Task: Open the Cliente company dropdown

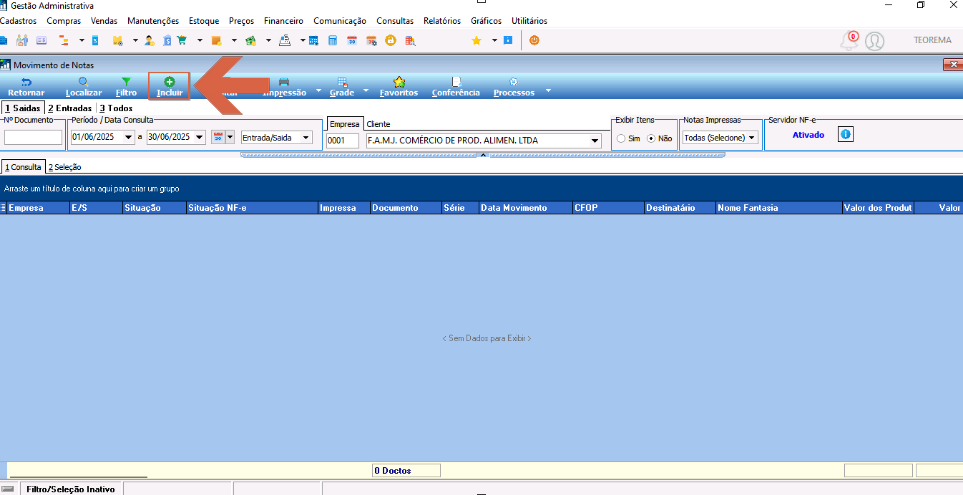Action: [595, 141]
